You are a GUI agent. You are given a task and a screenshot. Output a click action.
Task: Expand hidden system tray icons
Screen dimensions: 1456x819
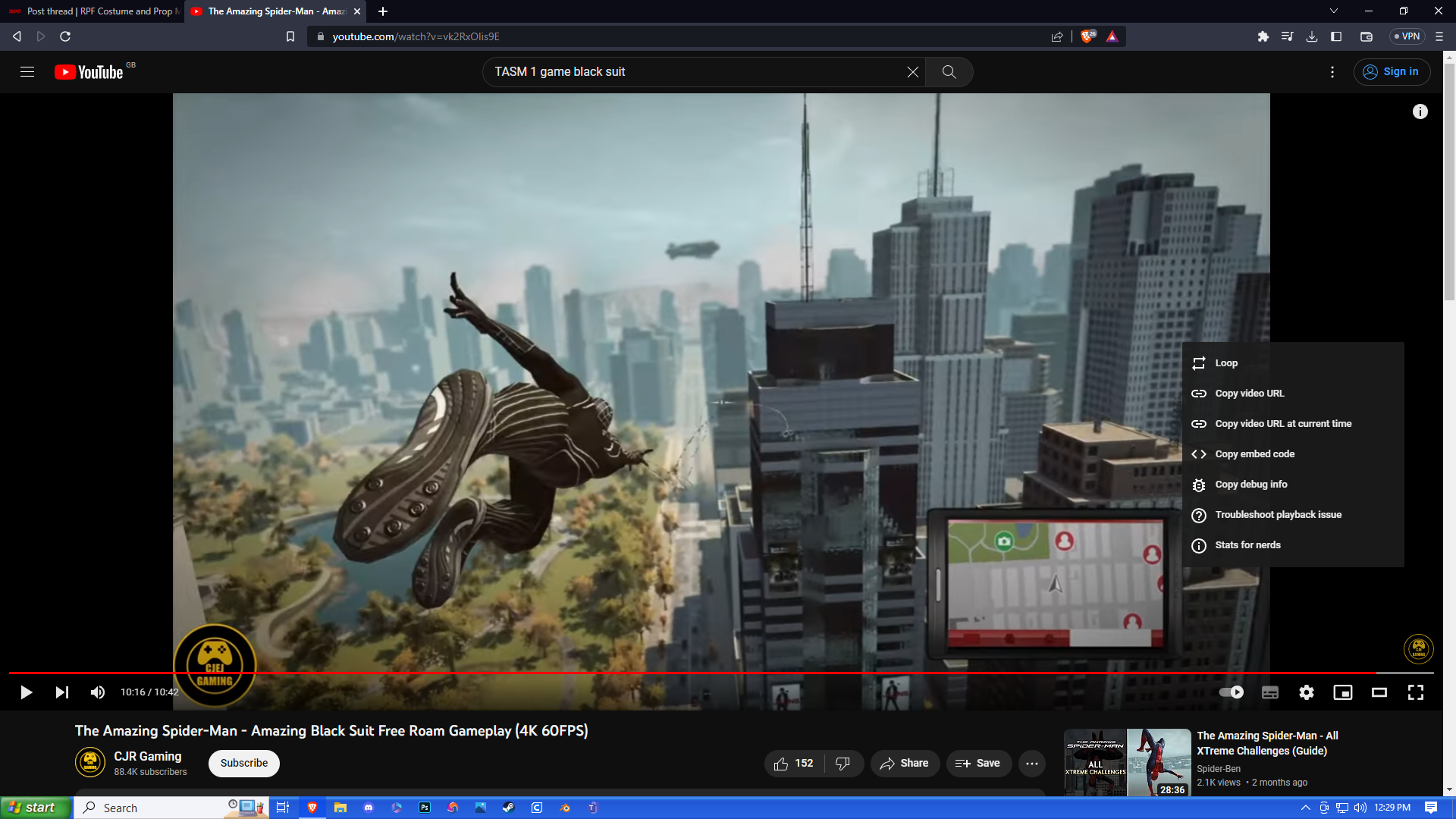tap(1305, 808)
